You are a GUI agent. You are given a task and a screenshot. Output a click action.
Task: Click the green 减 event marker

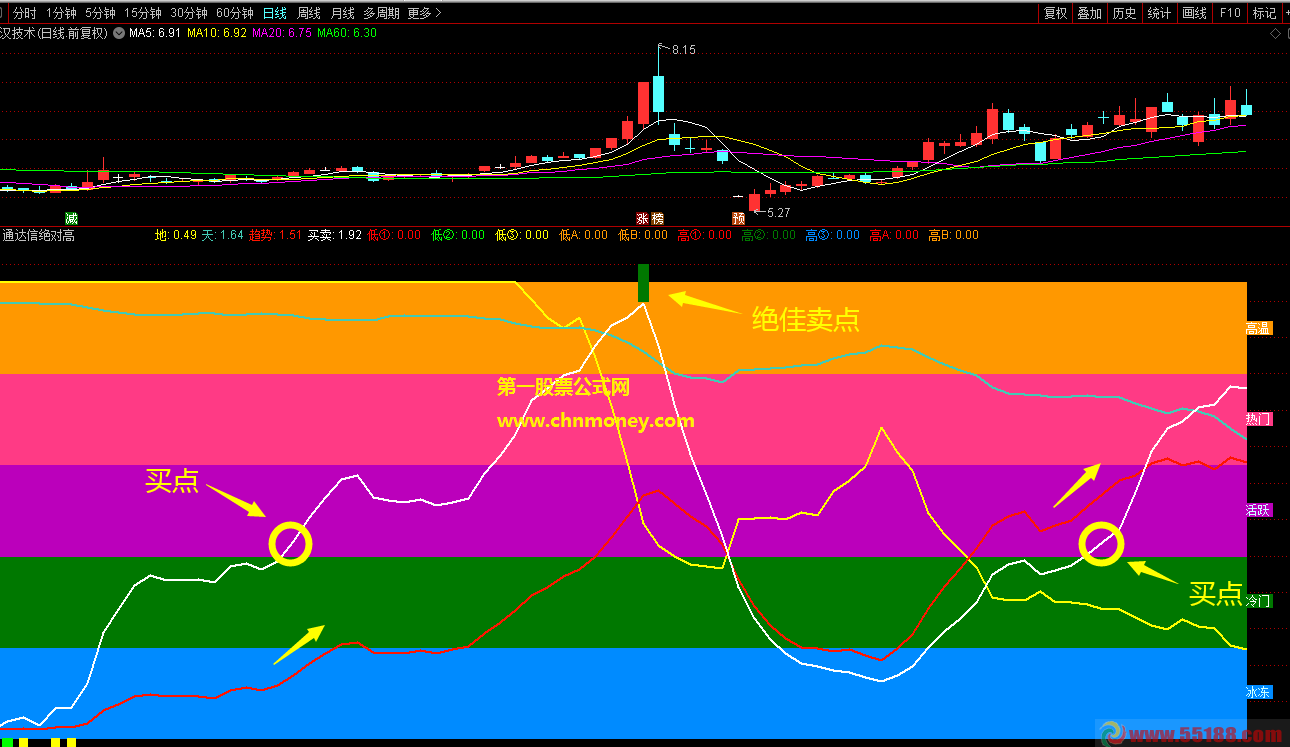[71, 218]
